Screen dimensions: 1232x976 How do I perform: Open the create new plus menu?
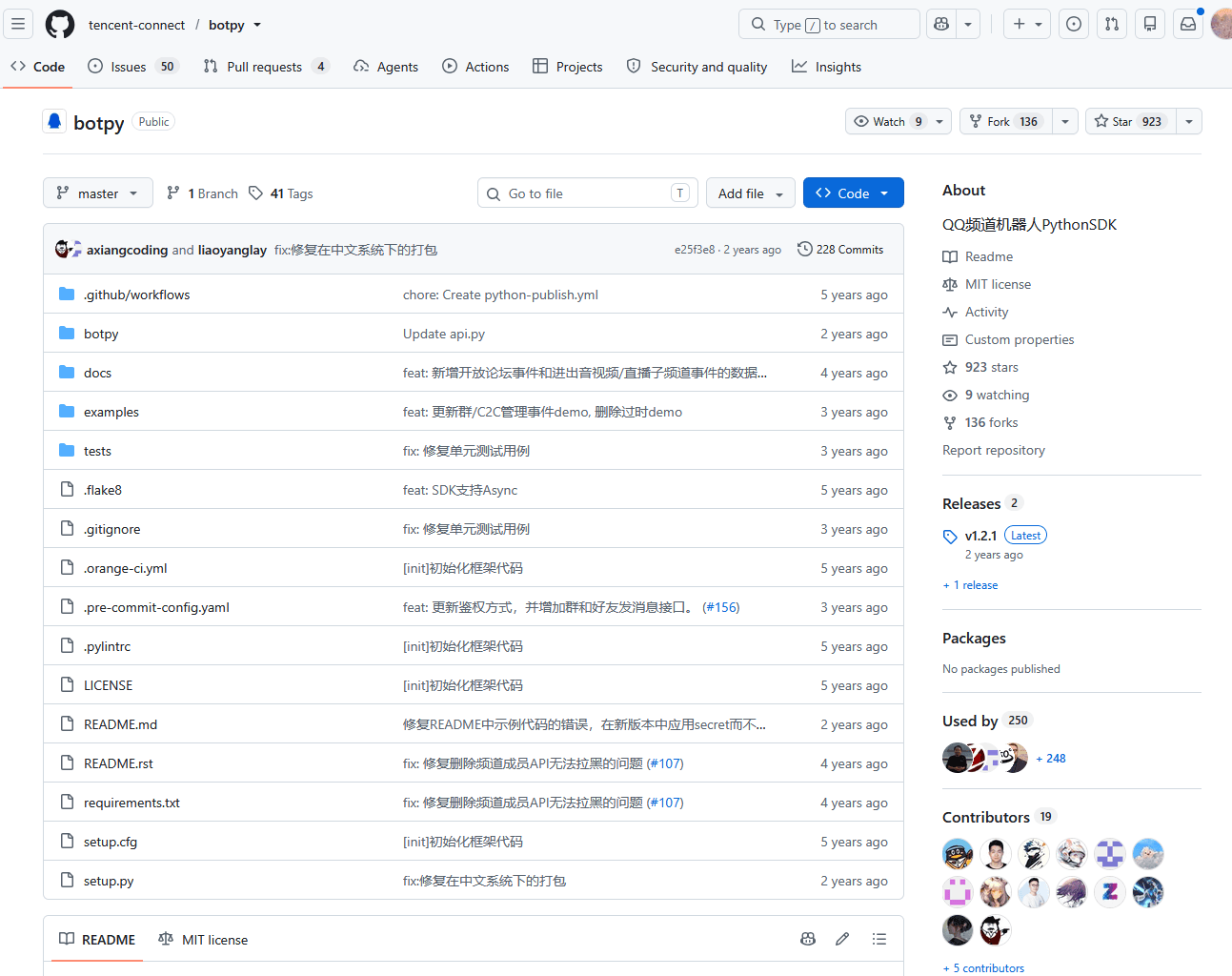click(x=1027, y=24)
